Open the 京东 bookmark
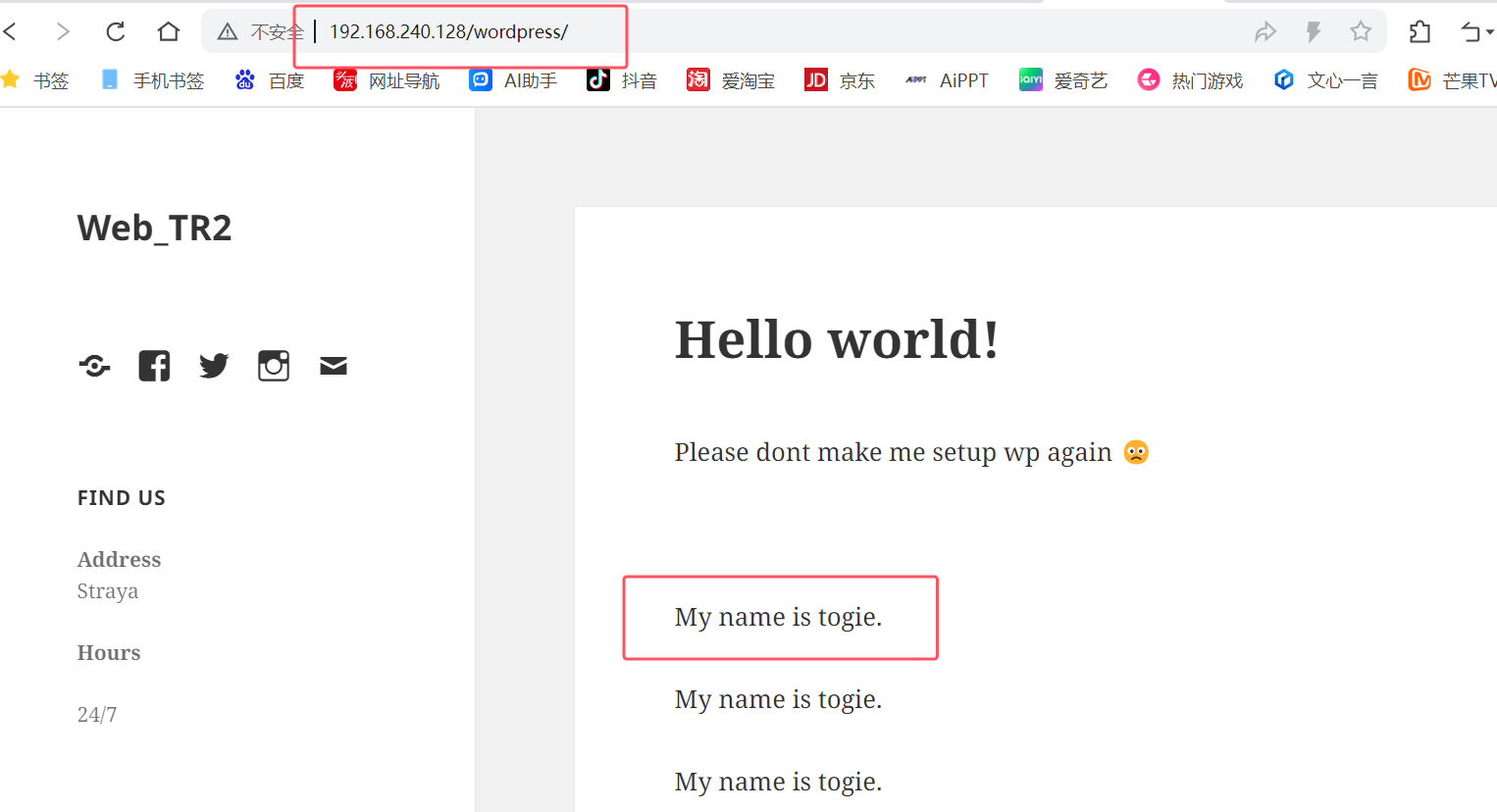This screenshot has height=812, width=1497. (x=840, y=80)
